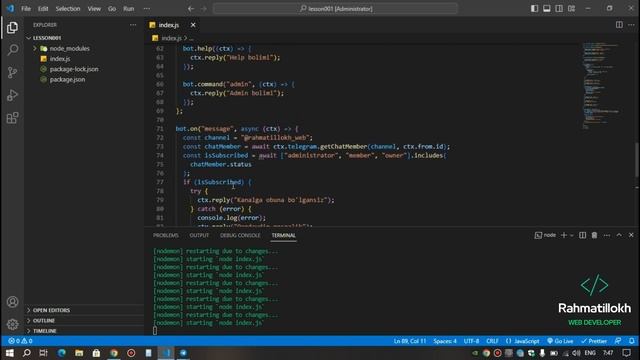Screen dimensions: 640x360
Task: Click the split editor right icon
Action: (x=619, y=25)
